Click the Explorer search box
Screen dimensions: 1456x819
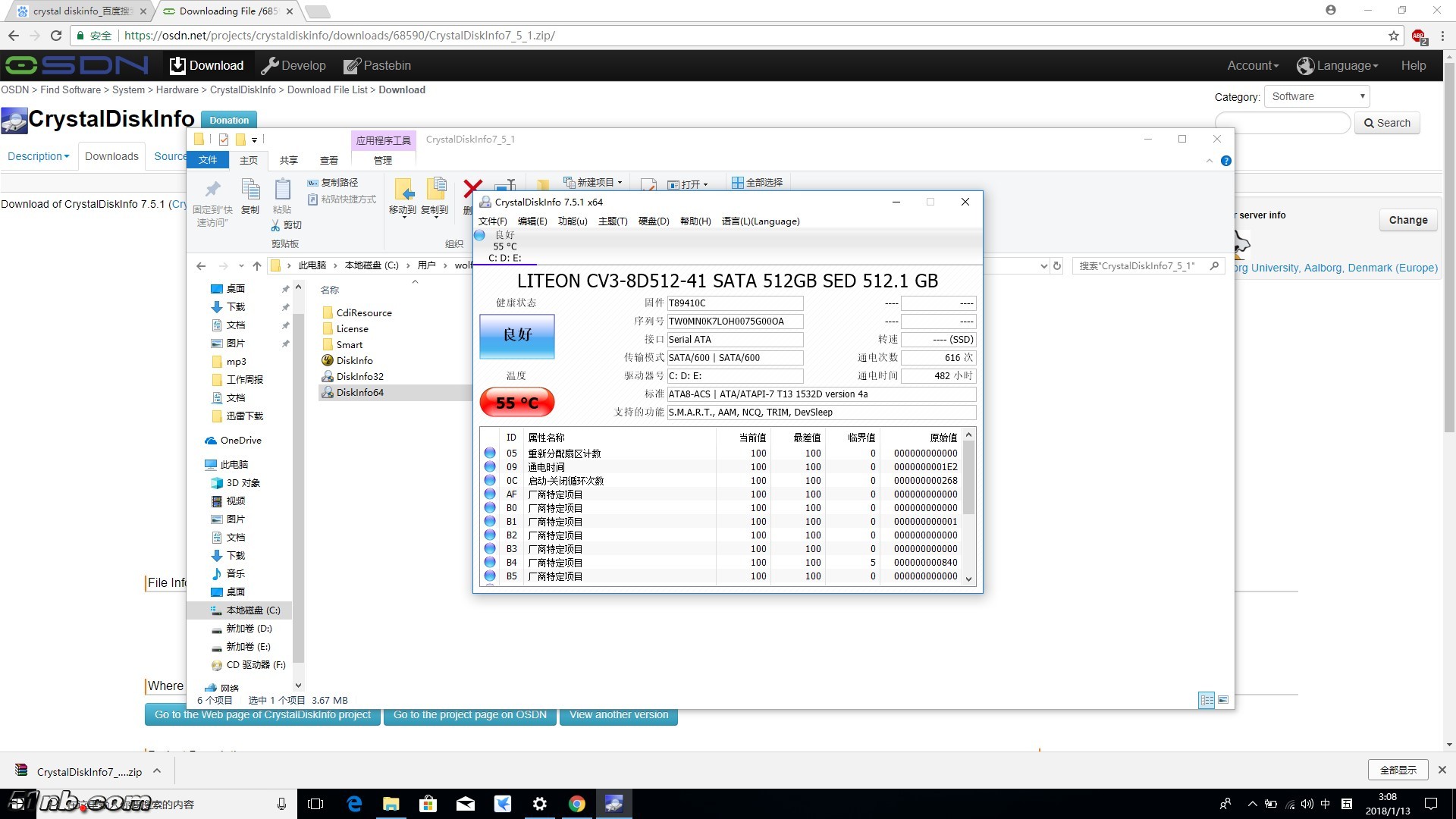pos(1148,266)
